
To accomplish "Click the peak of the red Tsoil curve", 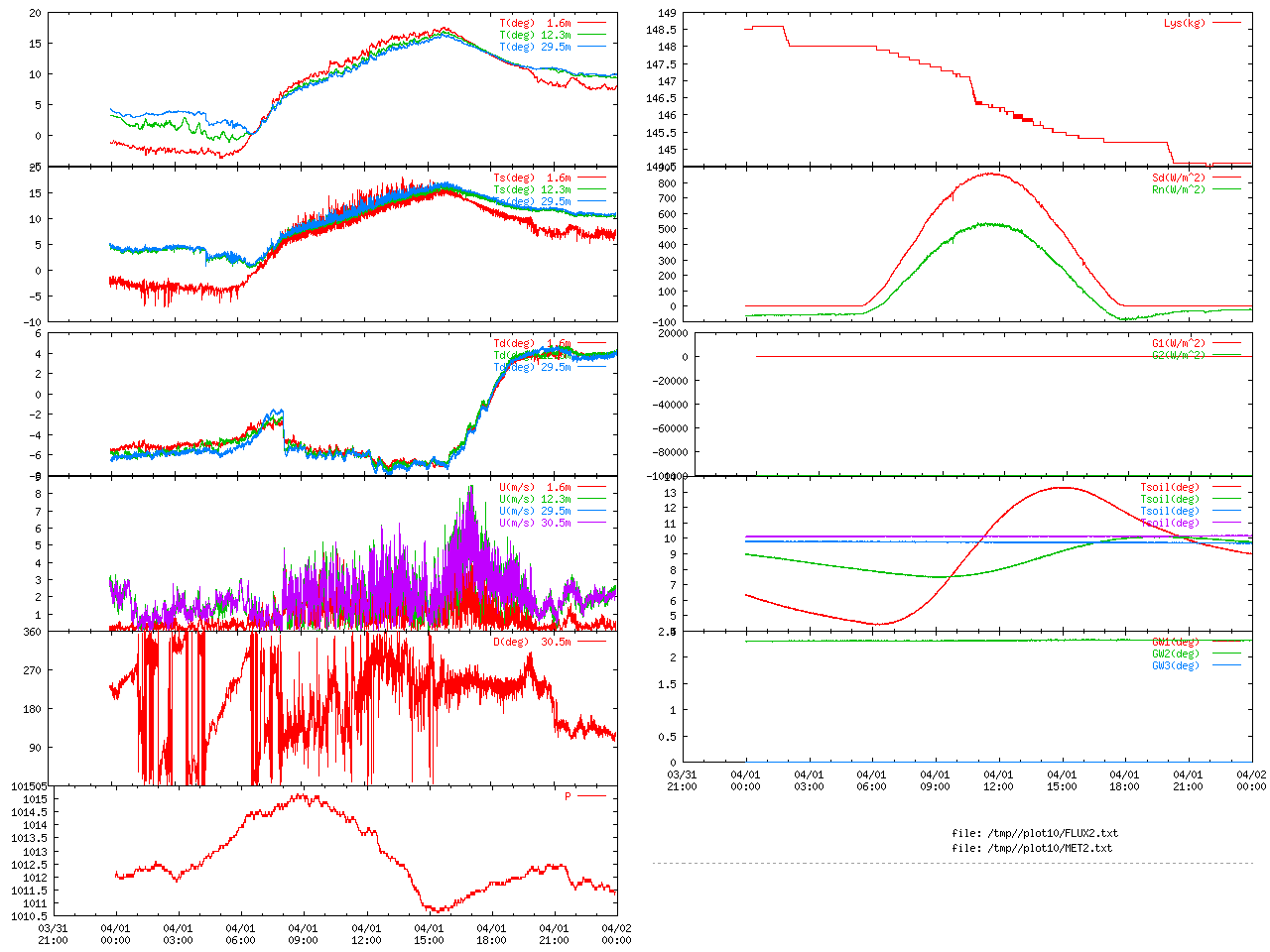I will coord(1062,487).
